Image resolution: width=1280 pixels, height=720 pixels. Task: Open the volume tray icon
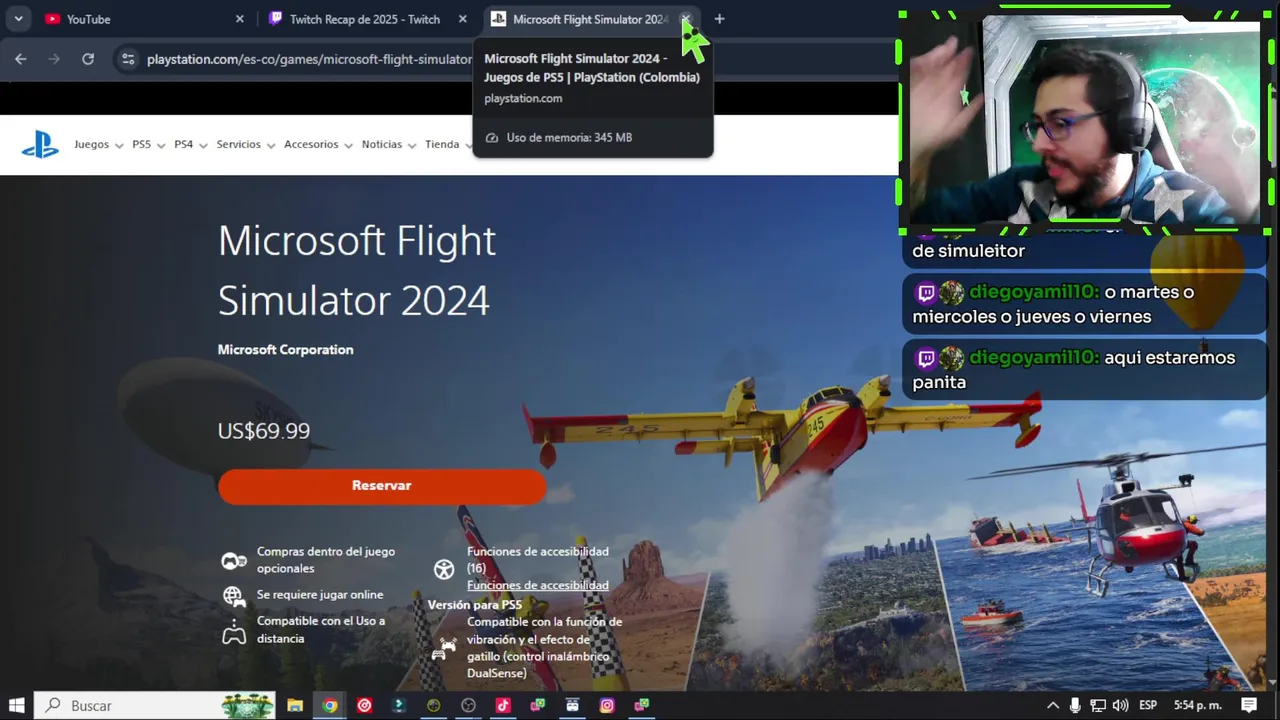coord(1120,705)
